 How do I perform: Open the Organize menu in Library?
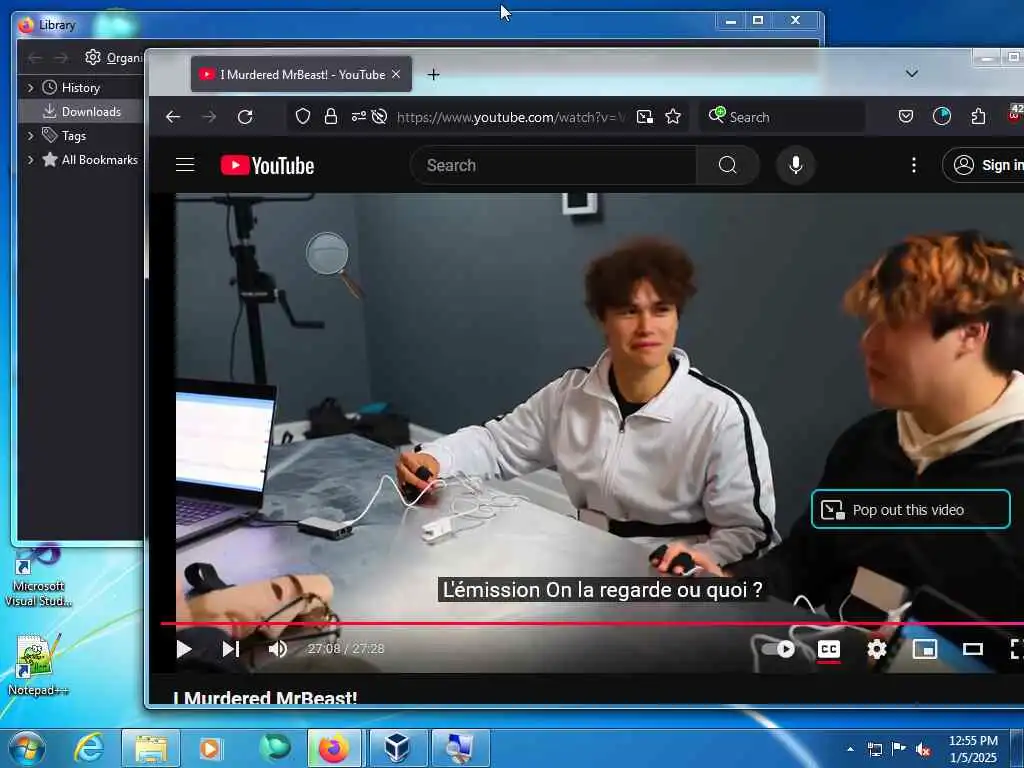click(x=114, y=58)
